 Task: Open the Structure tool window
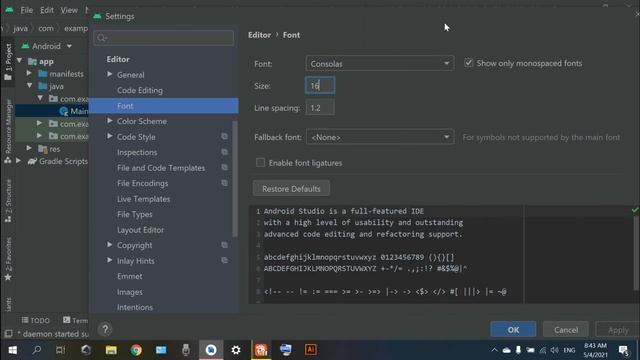point(8,201)
